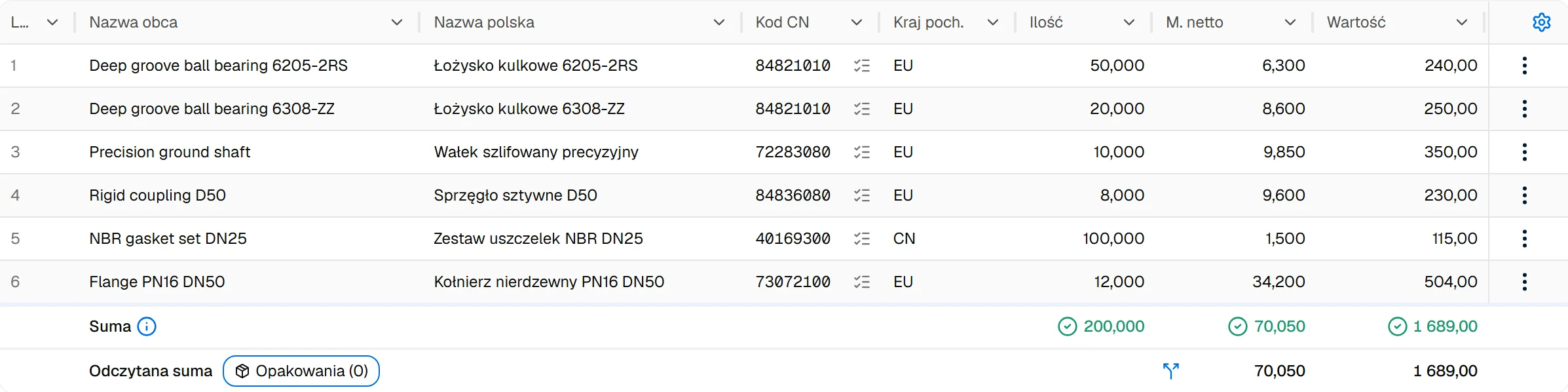Click CN code list icon for 6308-ZZ row
Screen dimensions: 1568x392
coord(862,109)
